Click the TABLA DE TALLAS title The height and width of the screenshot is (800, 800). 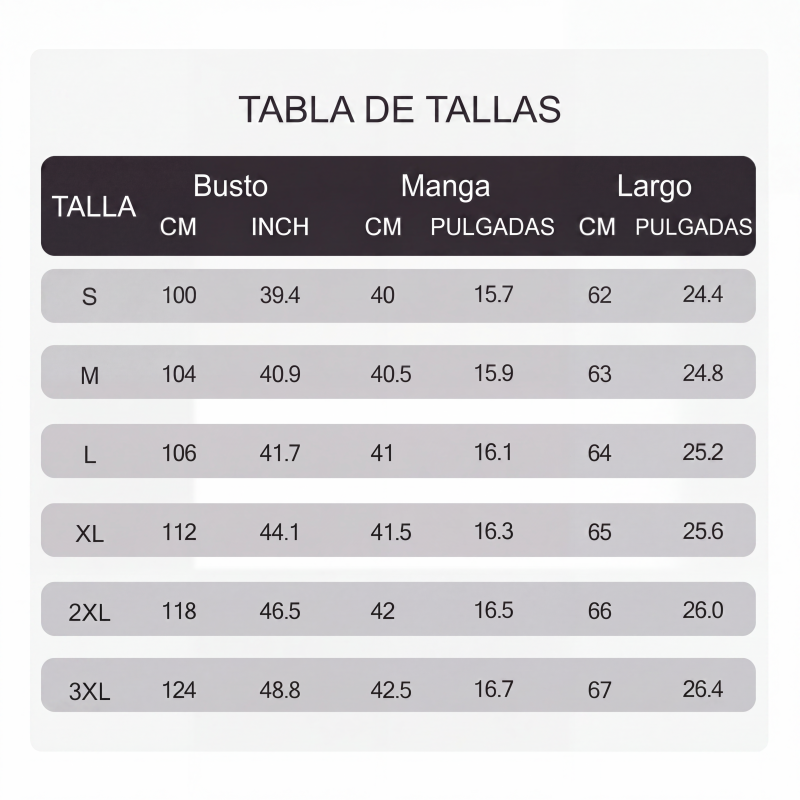tap(399, 109)
